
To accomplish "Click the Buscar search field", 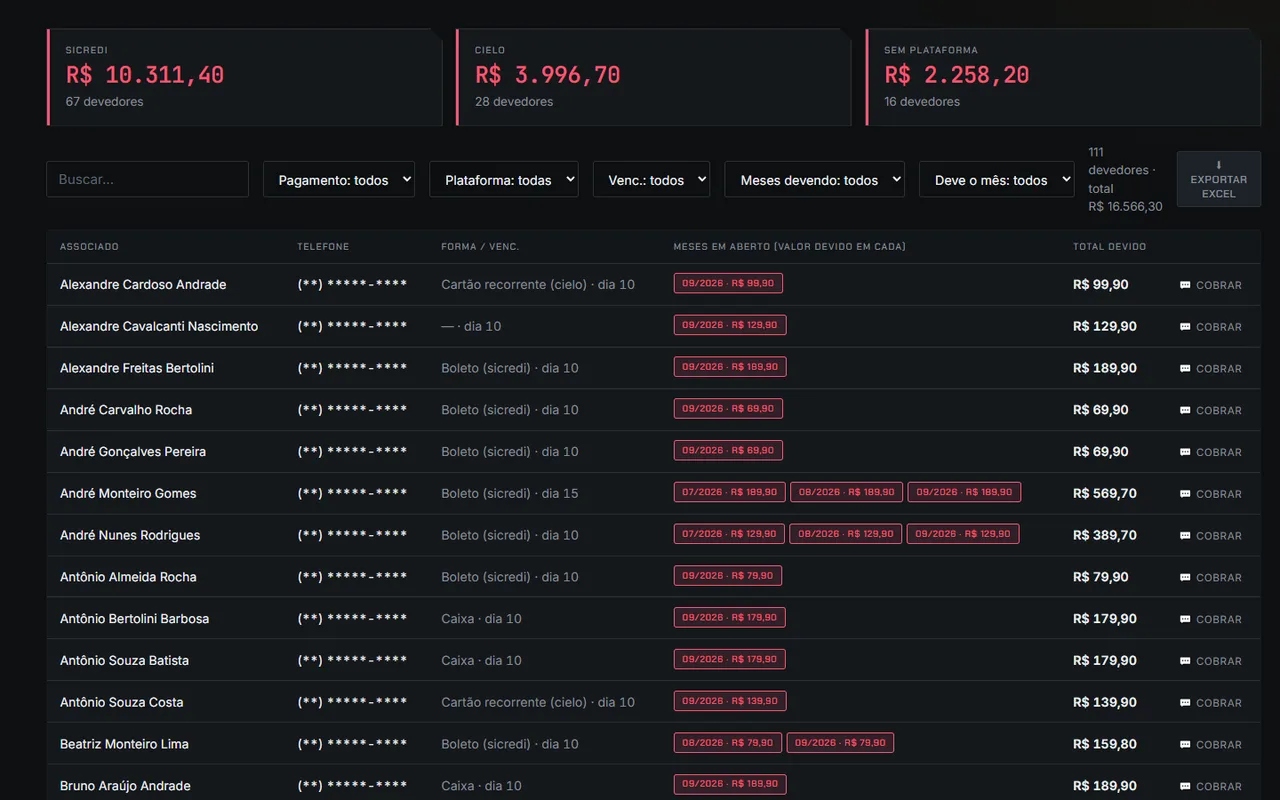I will coord(147,180).
